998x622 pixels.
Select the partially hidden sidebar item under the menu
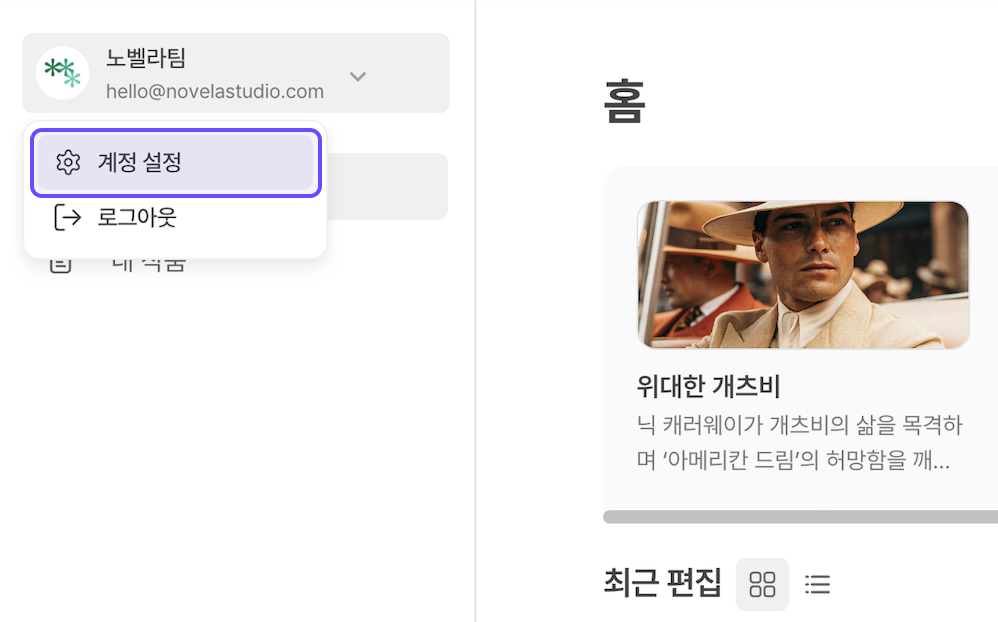coord(148,265)
